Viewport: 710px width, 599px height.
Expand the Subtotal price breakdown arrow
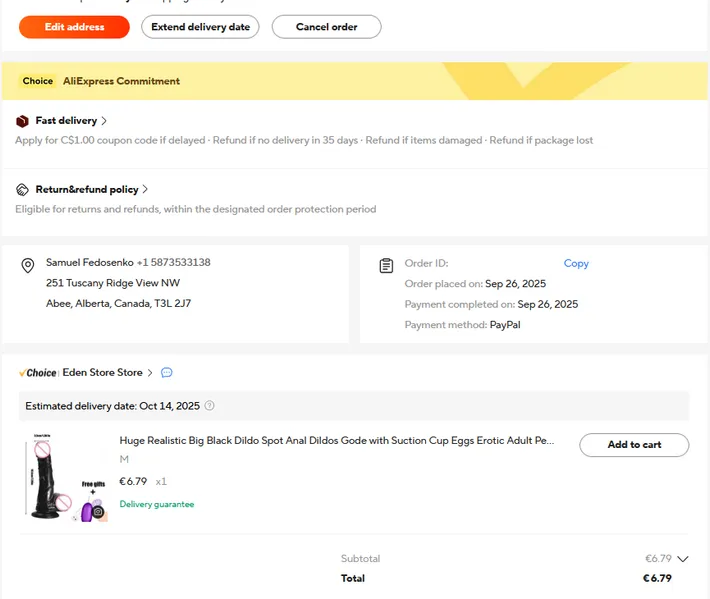click(x=683, y=559)
